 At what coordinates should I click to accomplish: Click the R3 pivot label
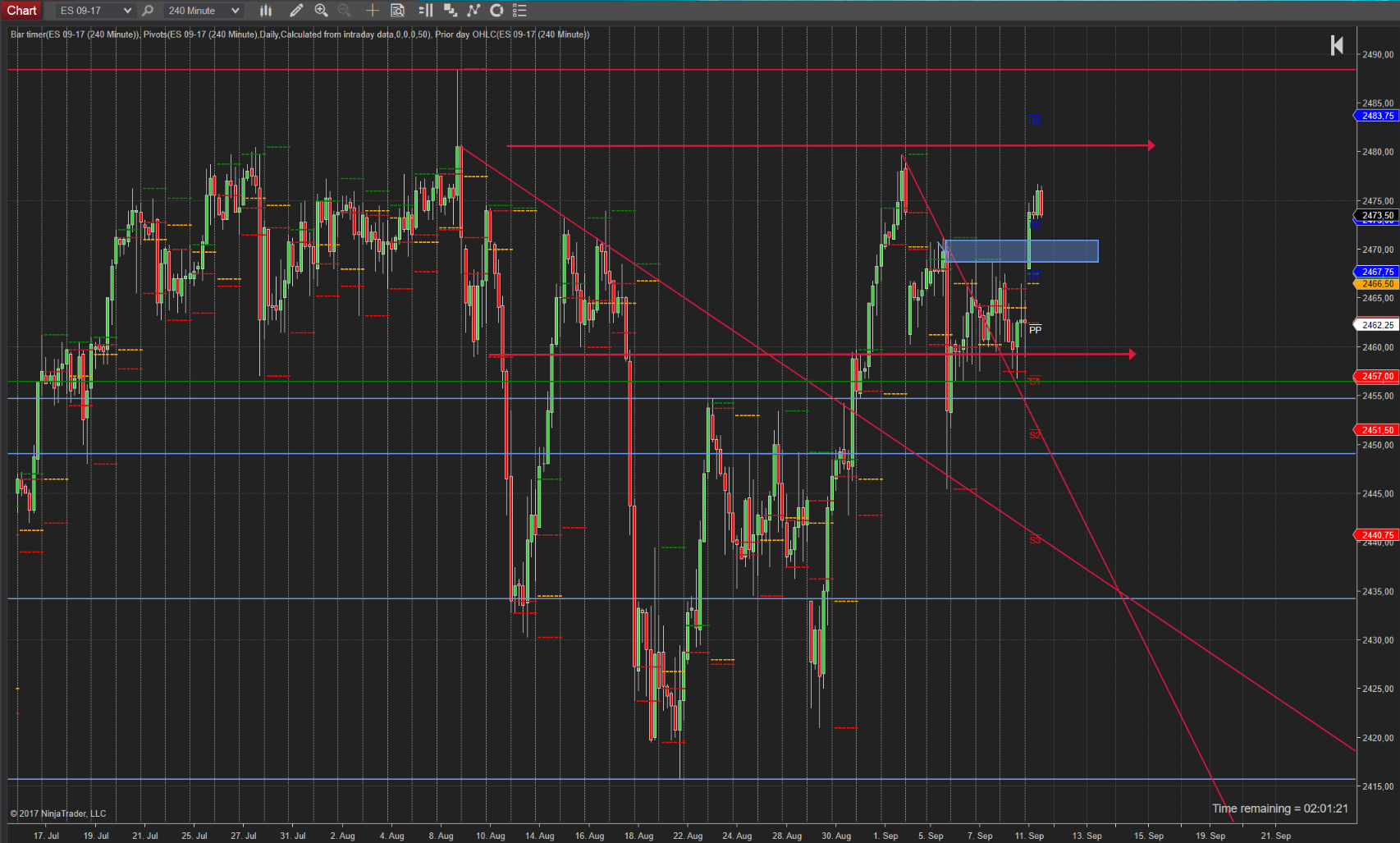pyautogui.click(x=1035, y=120)
